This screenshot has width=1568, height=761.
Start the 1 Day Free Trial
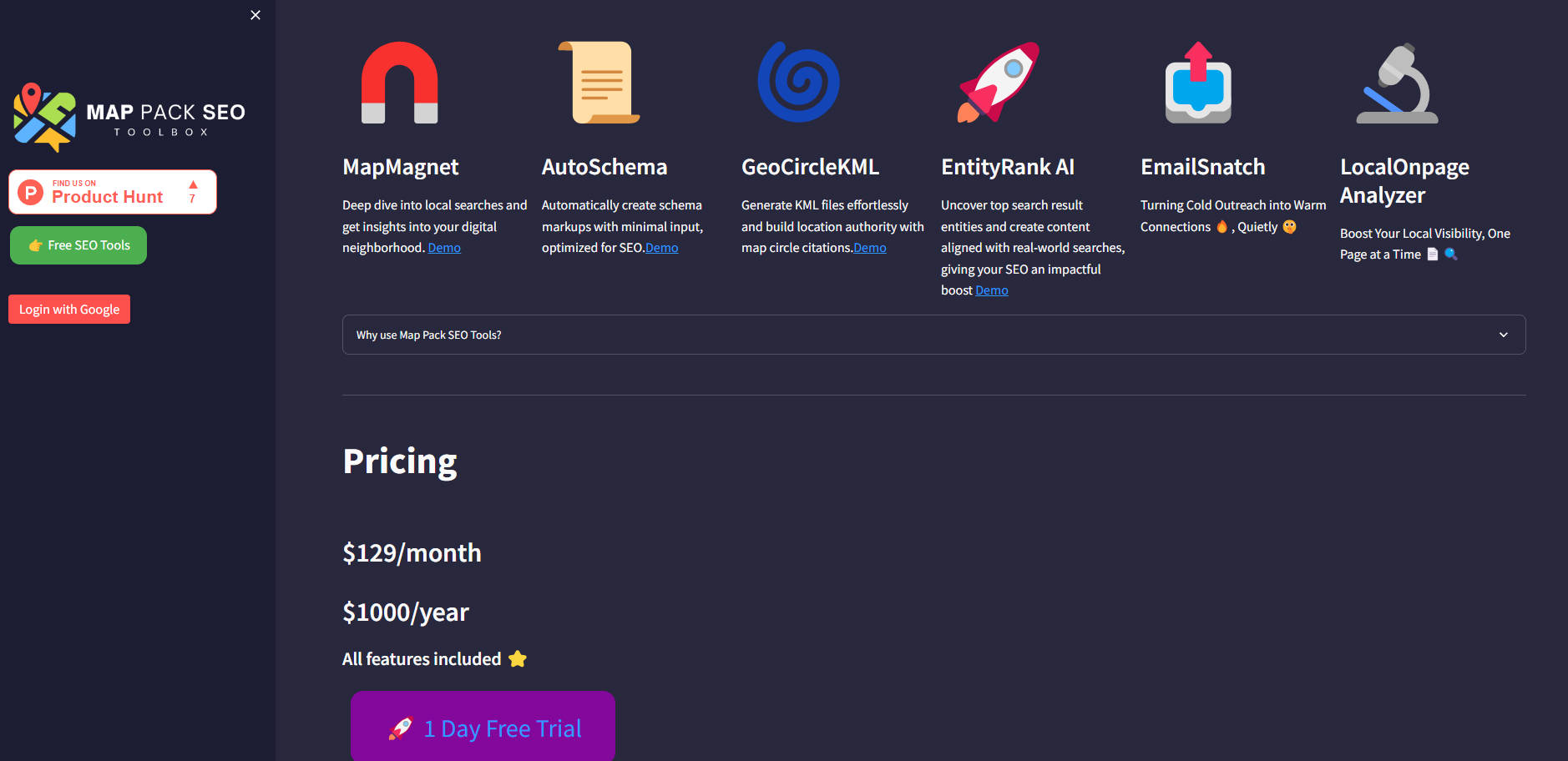point(483,728)
